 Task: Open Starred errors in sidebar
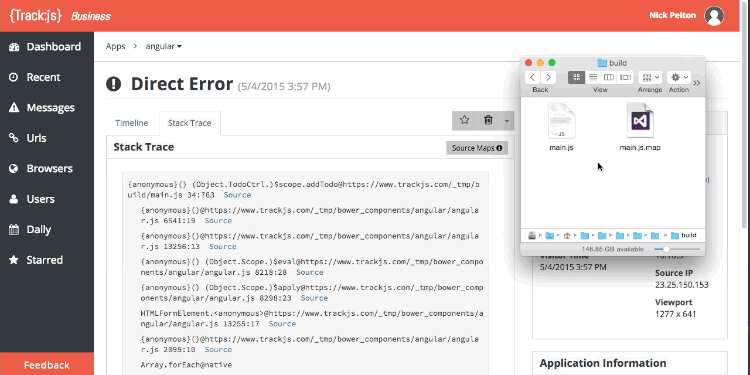click(x=47, y=260)
